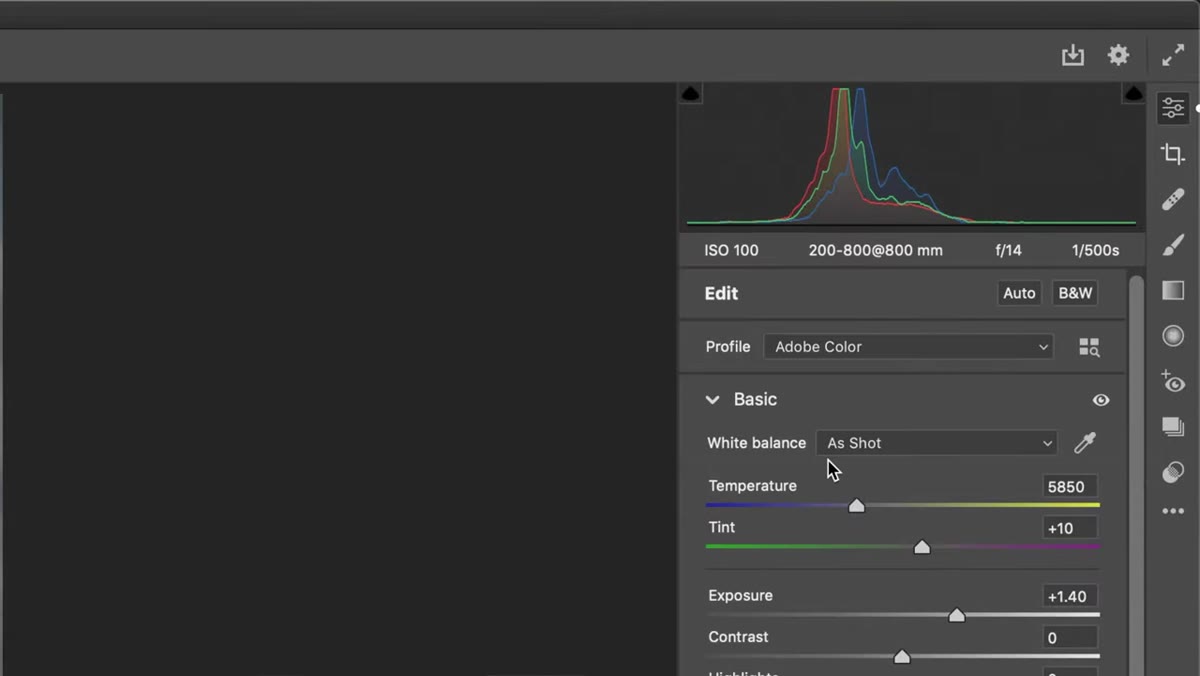Click the RGB histogram graph
Screen dimensions: 1200x676
coord(911,156)
